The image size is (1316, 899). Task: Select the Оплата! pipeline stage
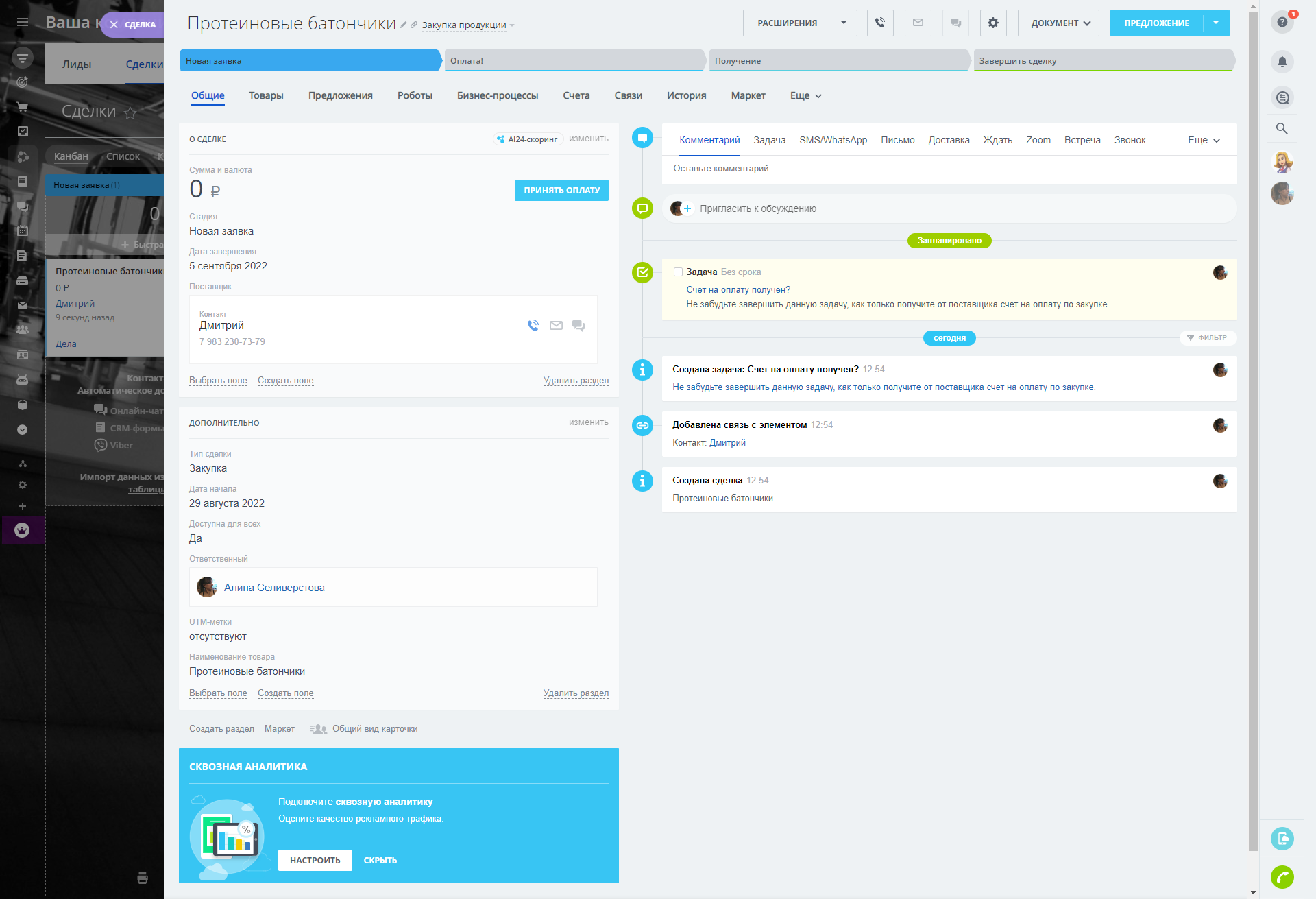tap(574, 60)
